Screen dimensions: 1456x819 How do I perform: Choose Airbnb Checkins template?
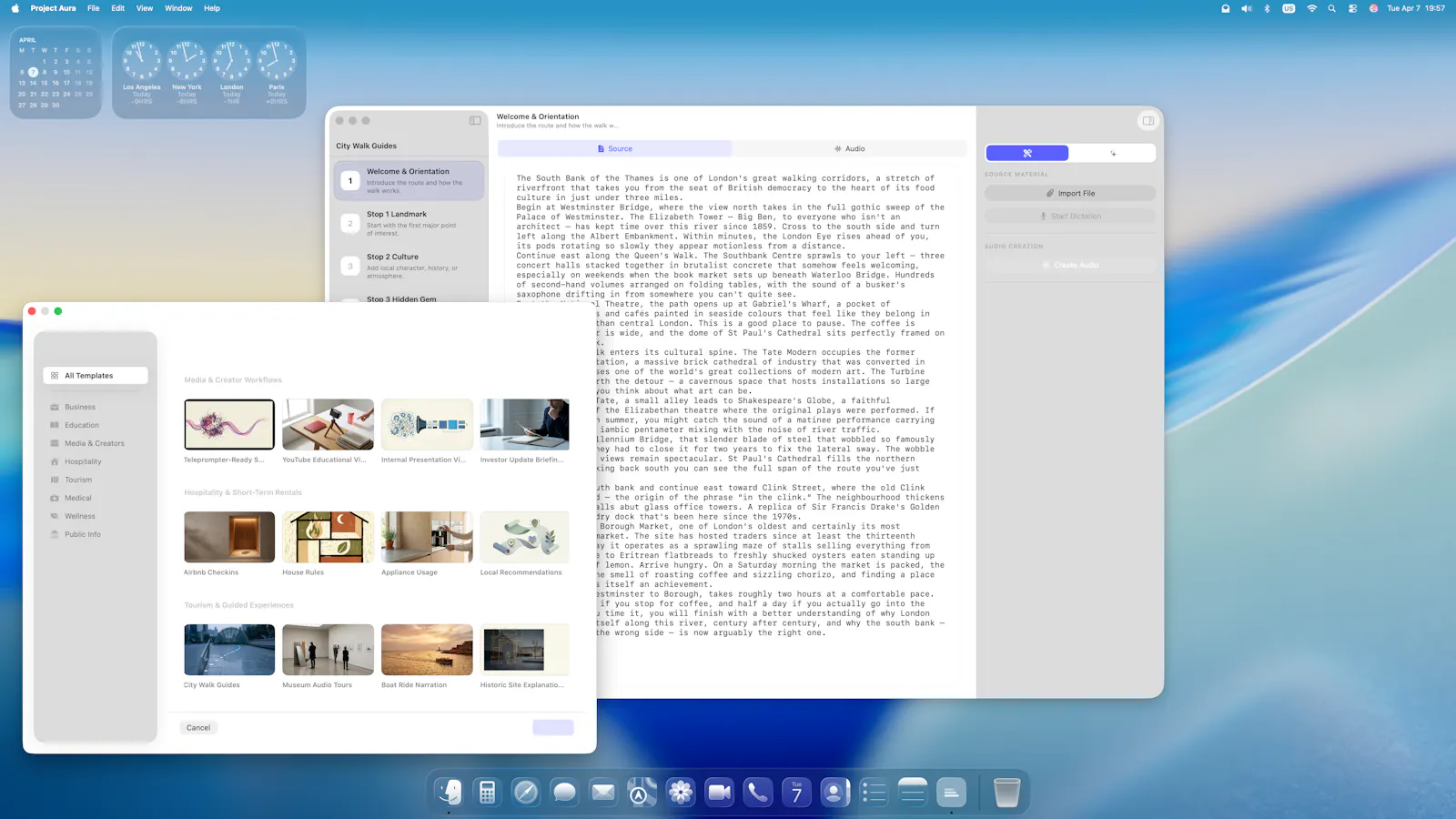coord(229,537)
